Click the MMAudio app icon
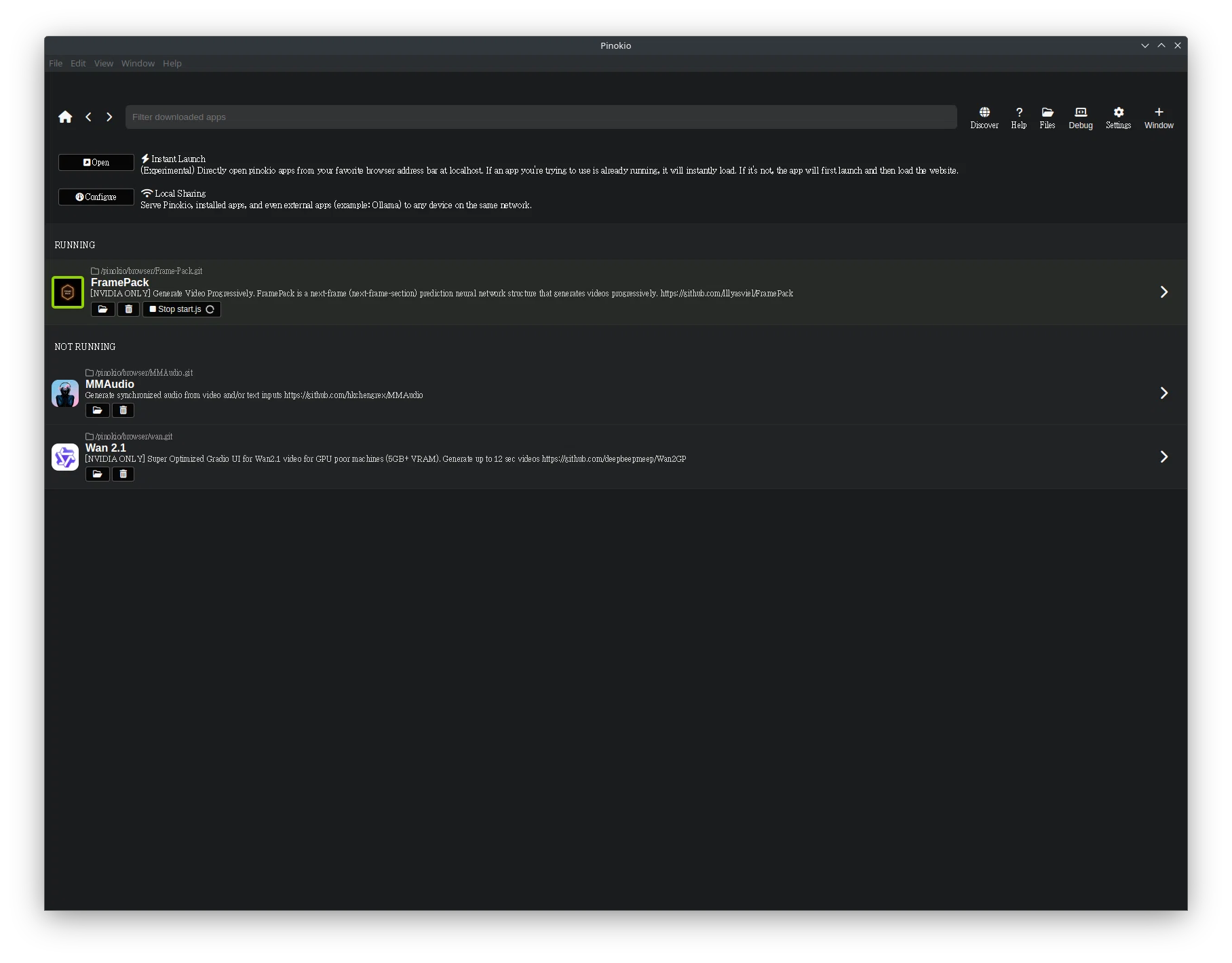The height and width of the screenshot is (963, 1232). click(x=65, y=393)
